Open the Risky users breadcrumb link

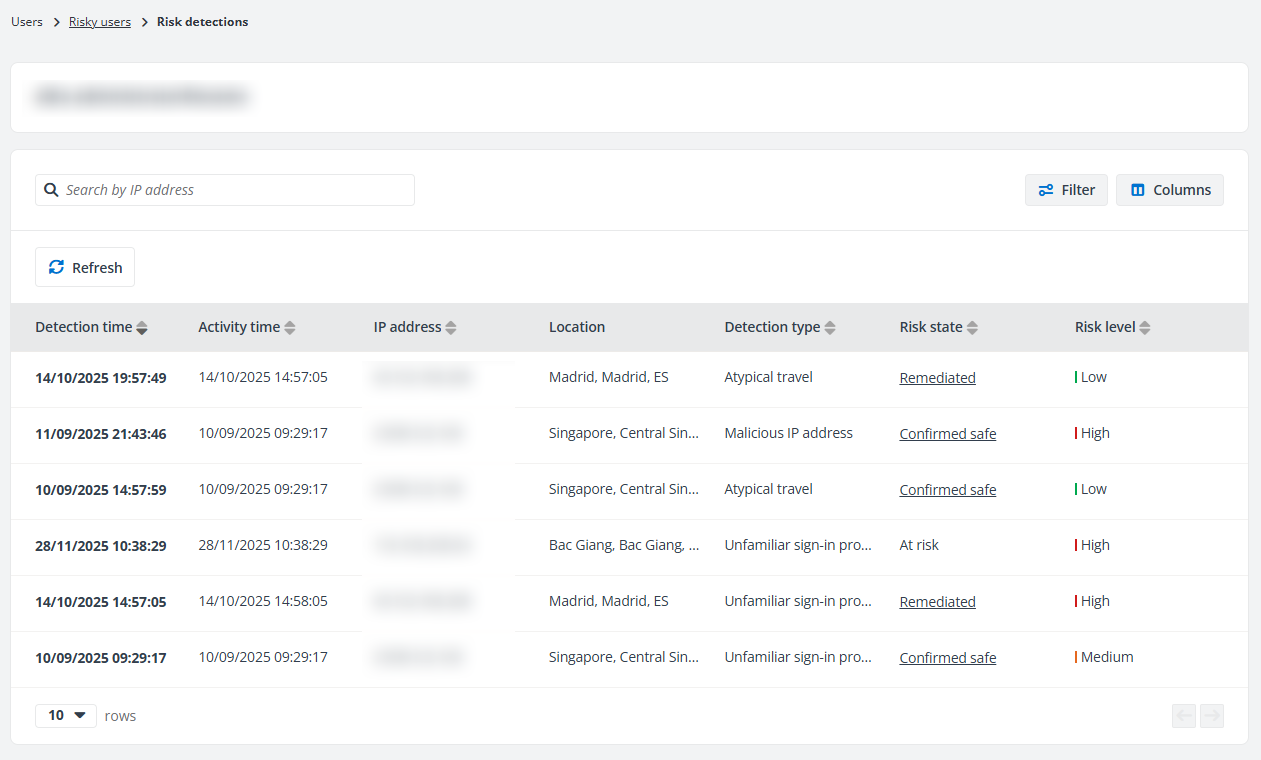point(100,21)
